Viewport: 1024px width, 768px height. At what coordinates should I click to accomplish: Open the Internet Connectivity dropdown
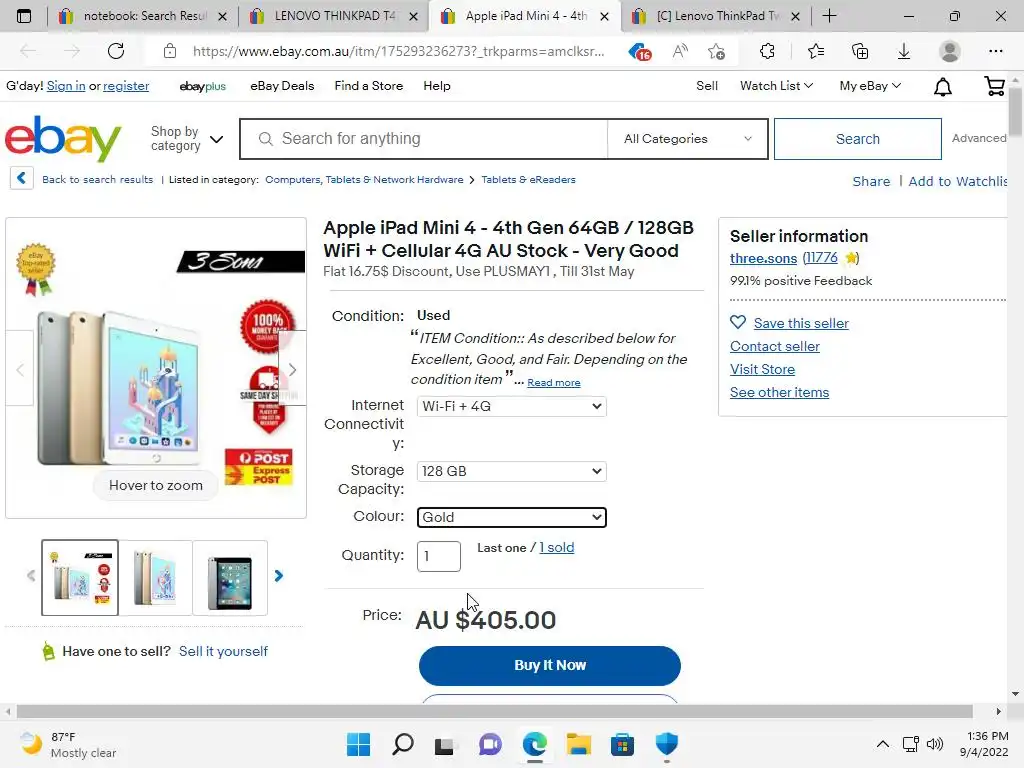(511, 406)
